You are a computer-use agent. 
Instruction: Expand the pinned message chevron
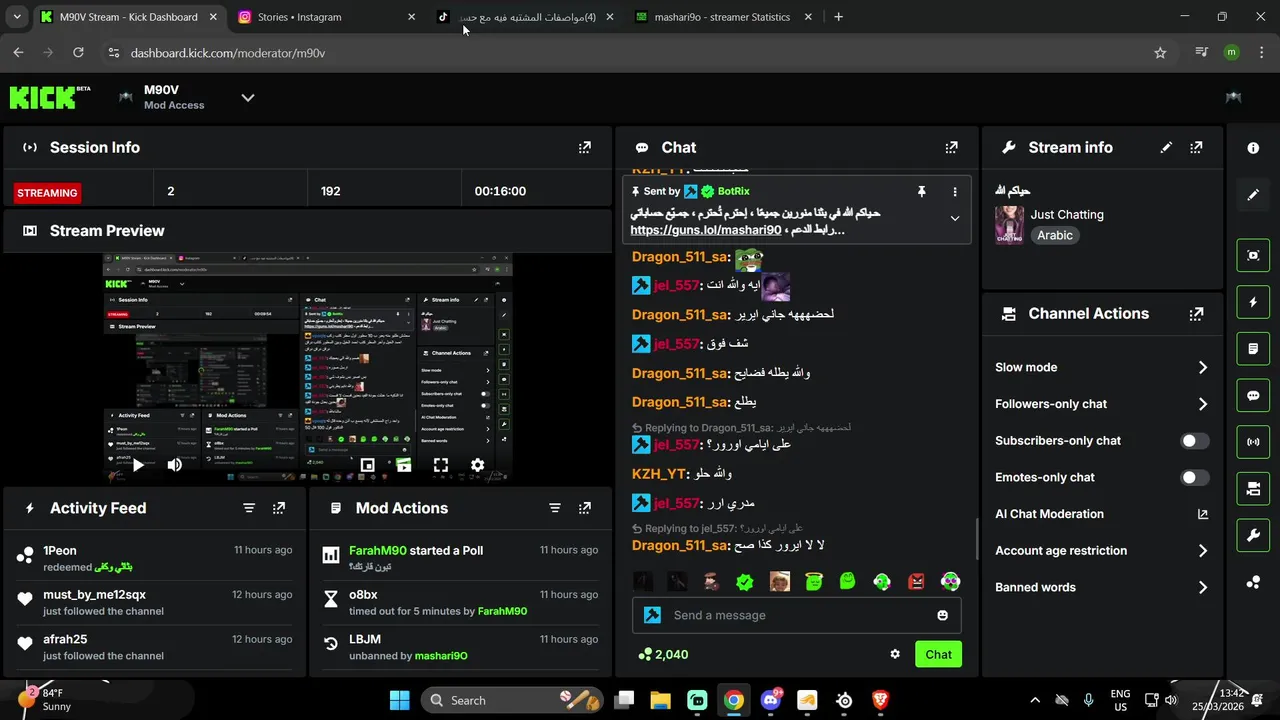point(955,218)
